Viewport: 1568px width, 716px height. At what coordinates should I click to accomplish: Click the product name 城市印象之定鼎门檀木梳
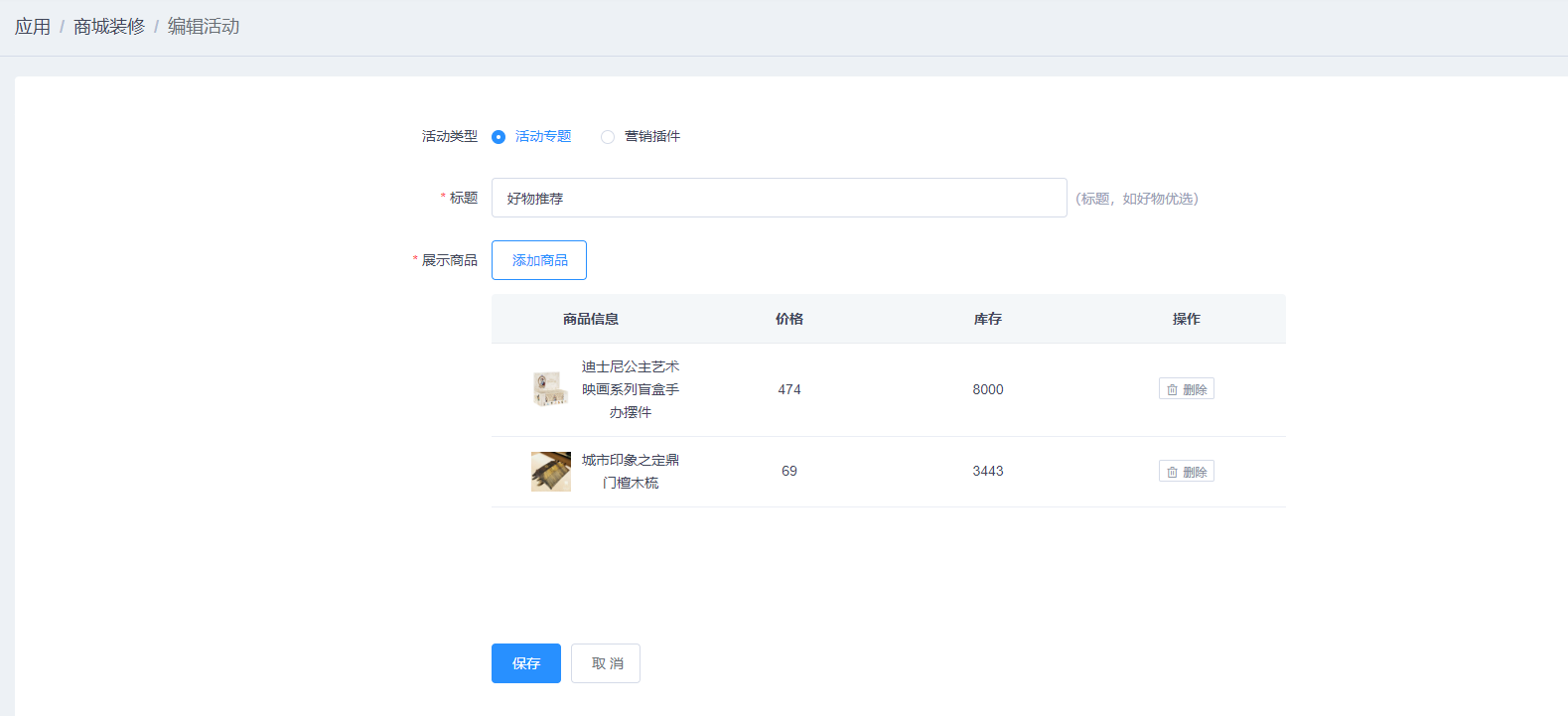coord(631,472)
